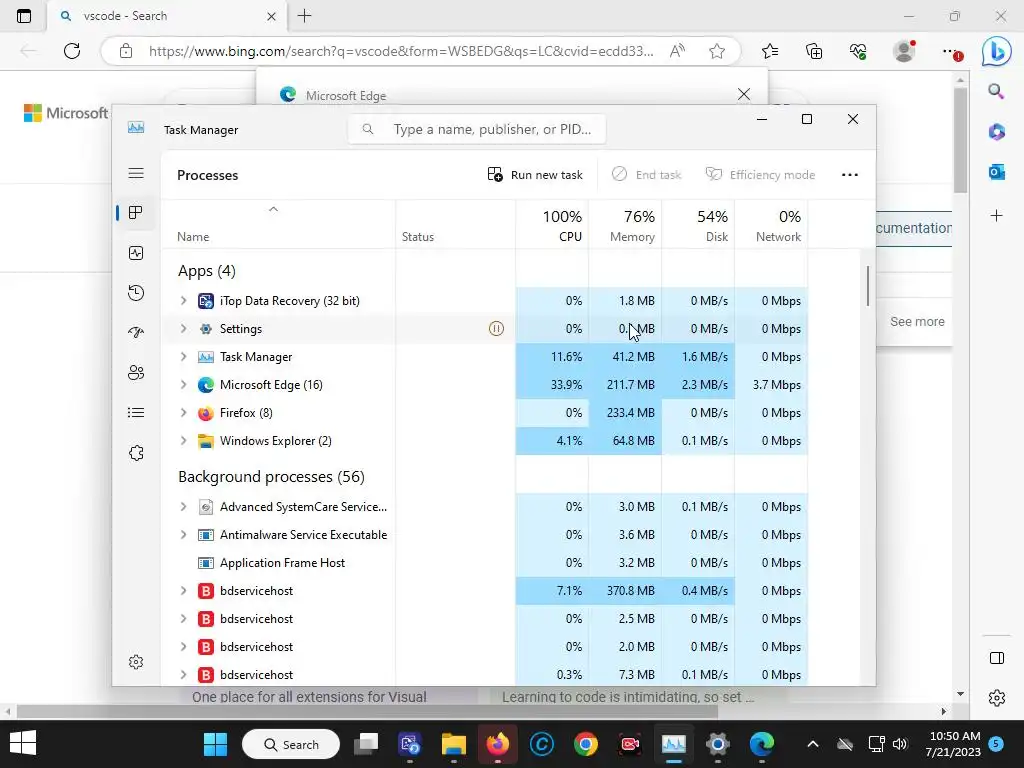Click Run new task button
The image size is (1024, 768).
(535, 175)
